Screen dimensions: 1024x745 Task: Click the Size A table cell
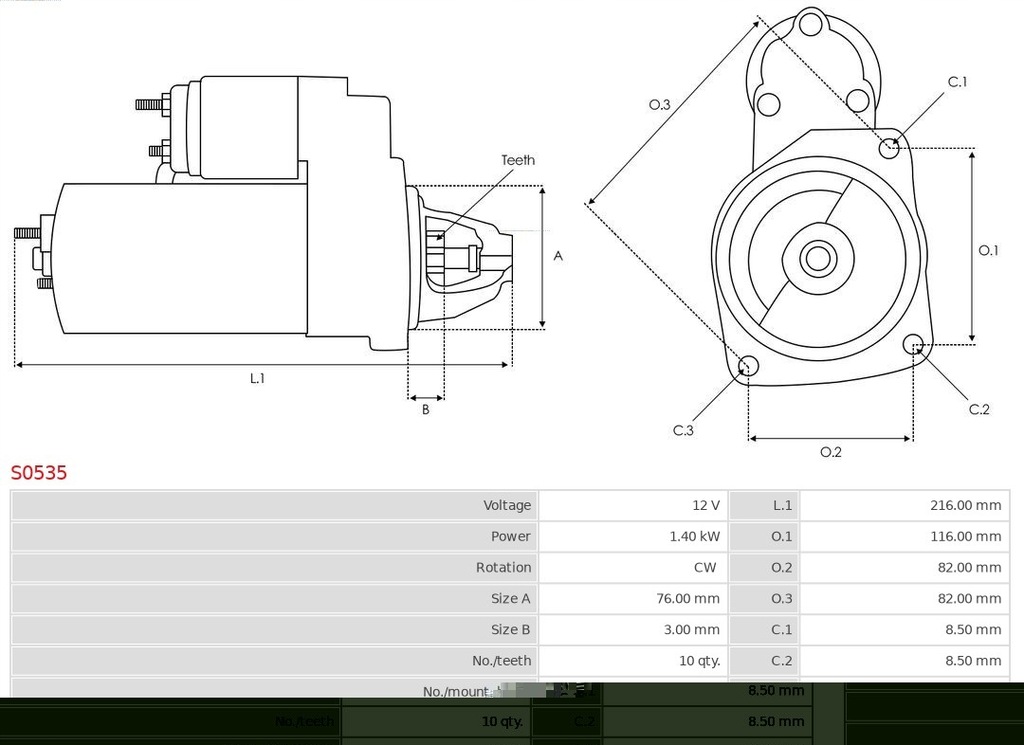274,599
